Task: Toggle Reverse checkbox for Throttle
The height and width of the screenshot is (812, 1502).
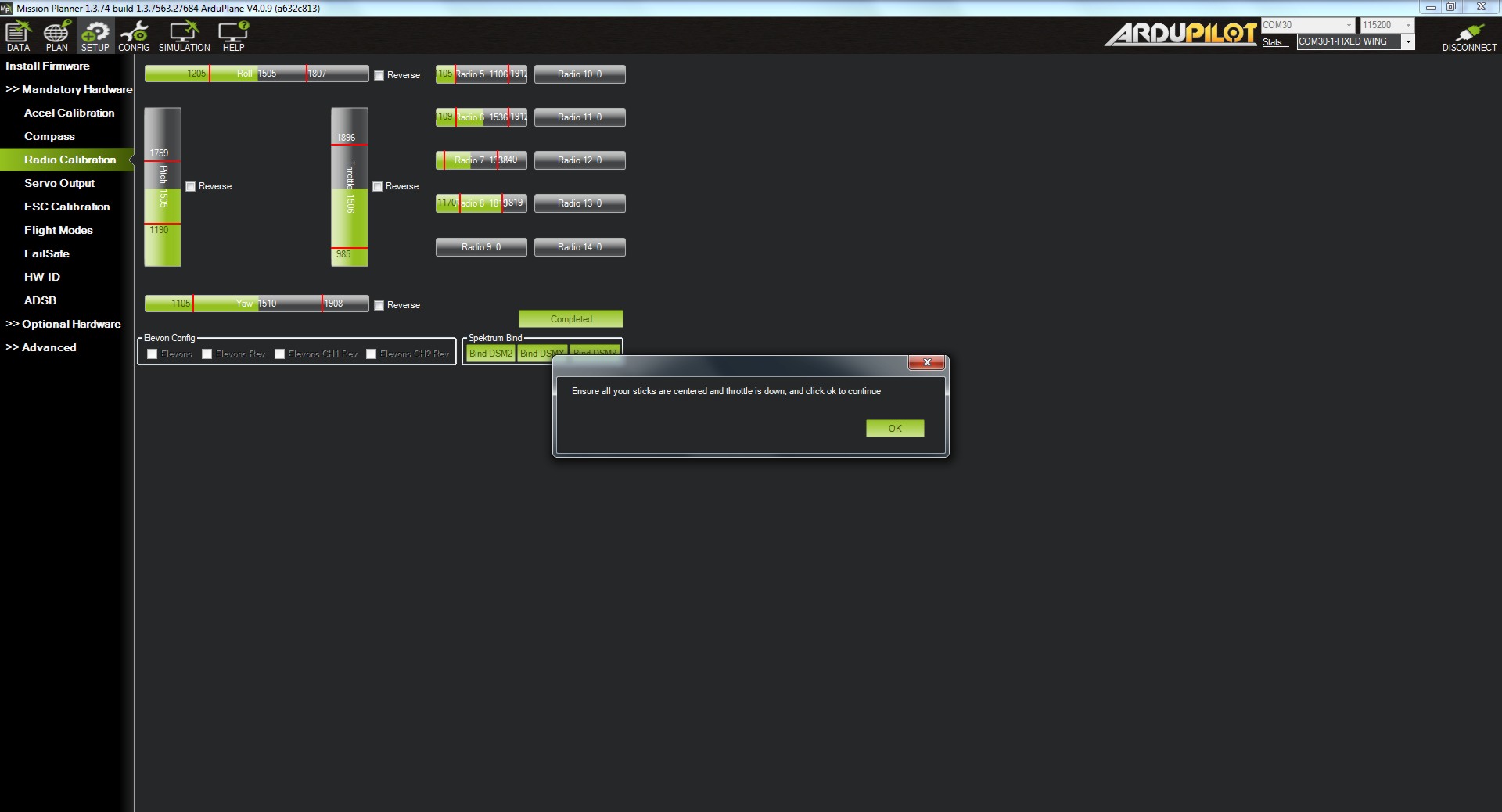Action: point(378,187)
